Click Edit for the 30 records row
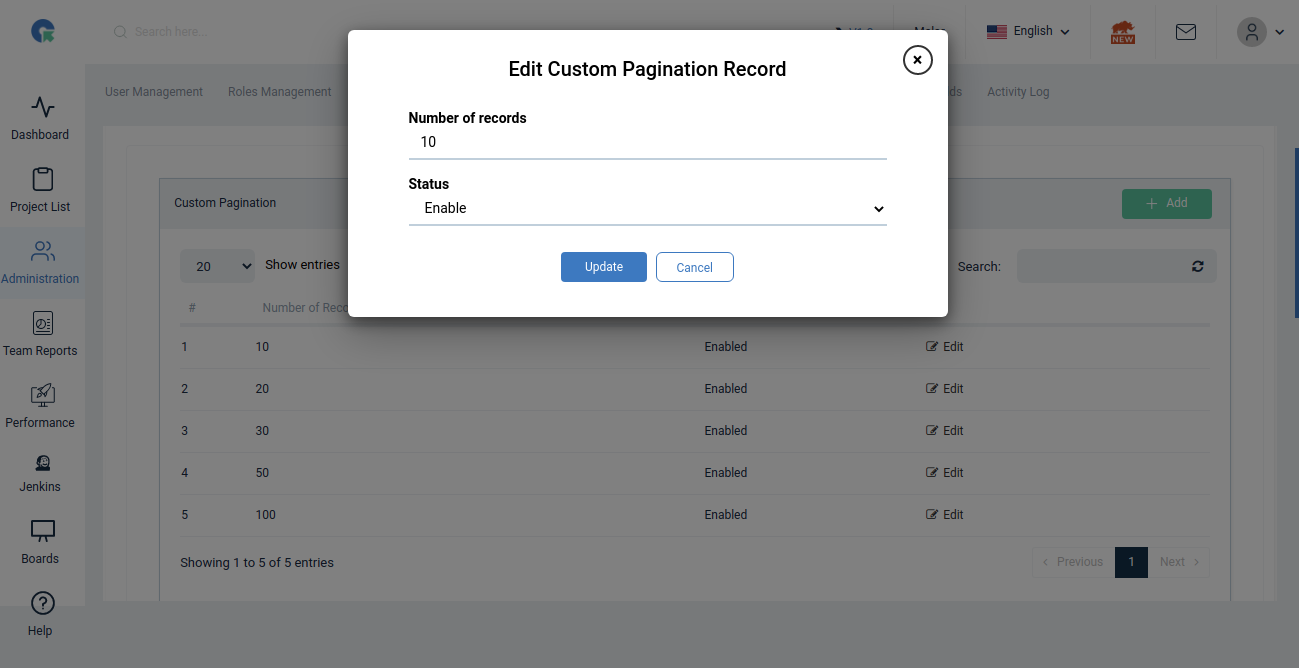 [945, 431]
